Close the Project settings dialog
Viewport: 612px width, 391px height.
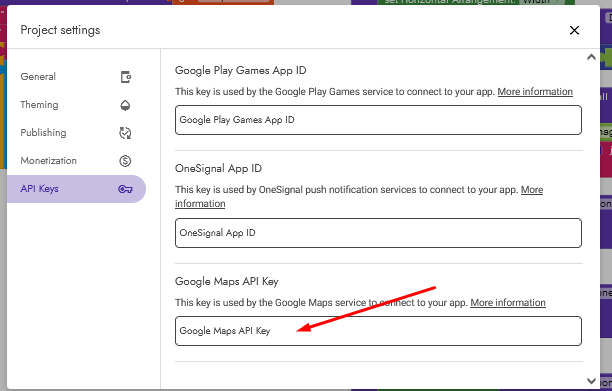point(574,30)
